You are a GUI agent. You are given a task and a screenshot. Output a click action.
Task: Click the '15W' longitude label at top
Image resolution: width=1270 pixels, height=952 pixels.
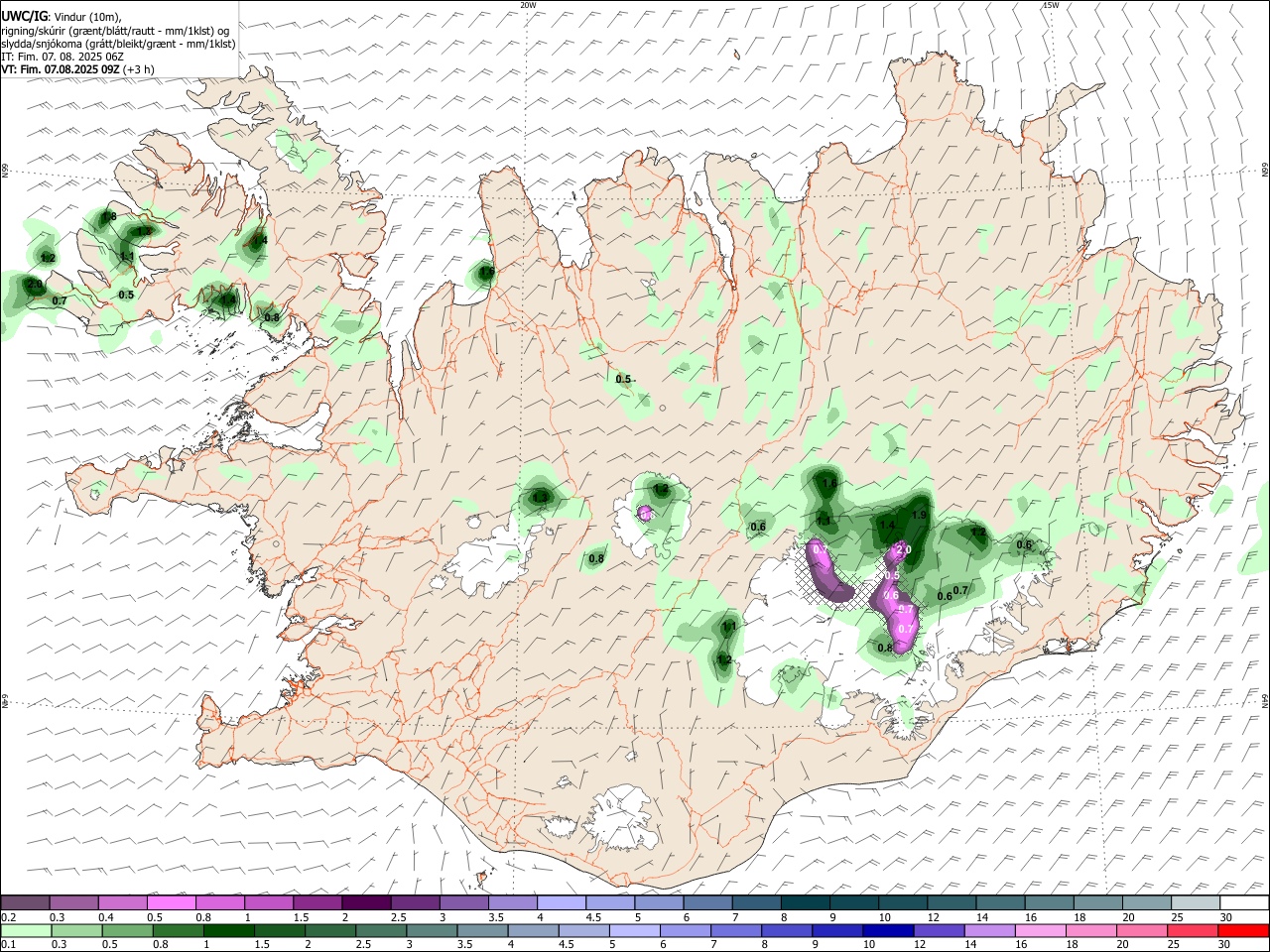coord(1051,5)
